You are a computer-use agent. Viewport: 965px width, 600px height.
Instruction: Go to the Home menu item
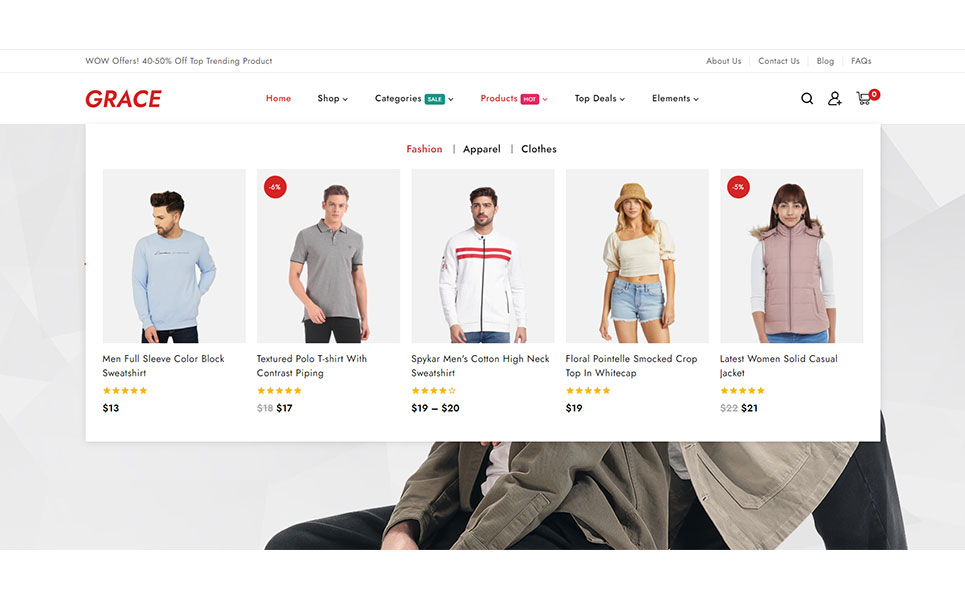278,99
